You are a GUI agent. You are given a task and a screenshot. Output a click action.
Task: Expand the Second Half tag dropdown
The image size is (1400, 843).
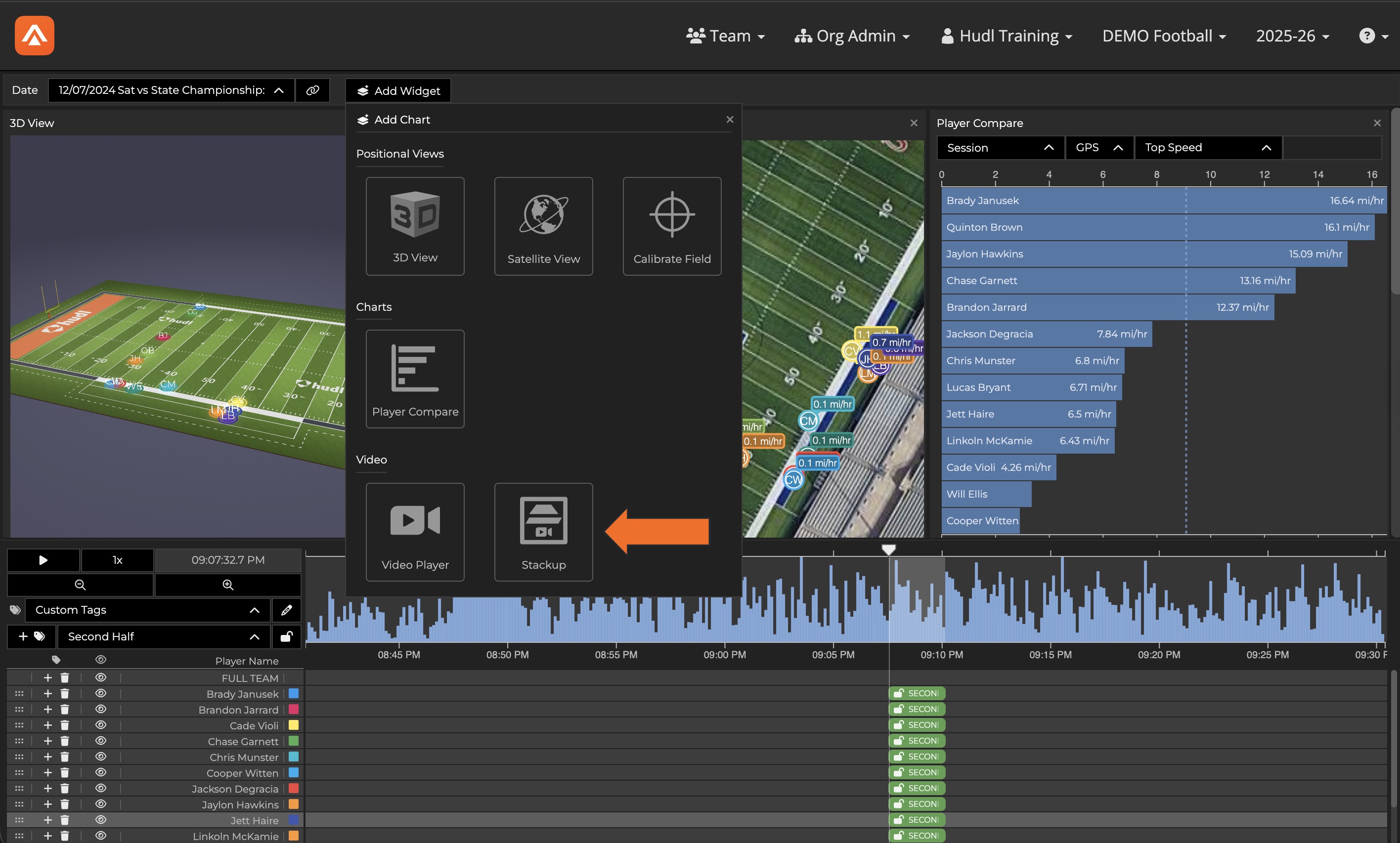[164, 636]
